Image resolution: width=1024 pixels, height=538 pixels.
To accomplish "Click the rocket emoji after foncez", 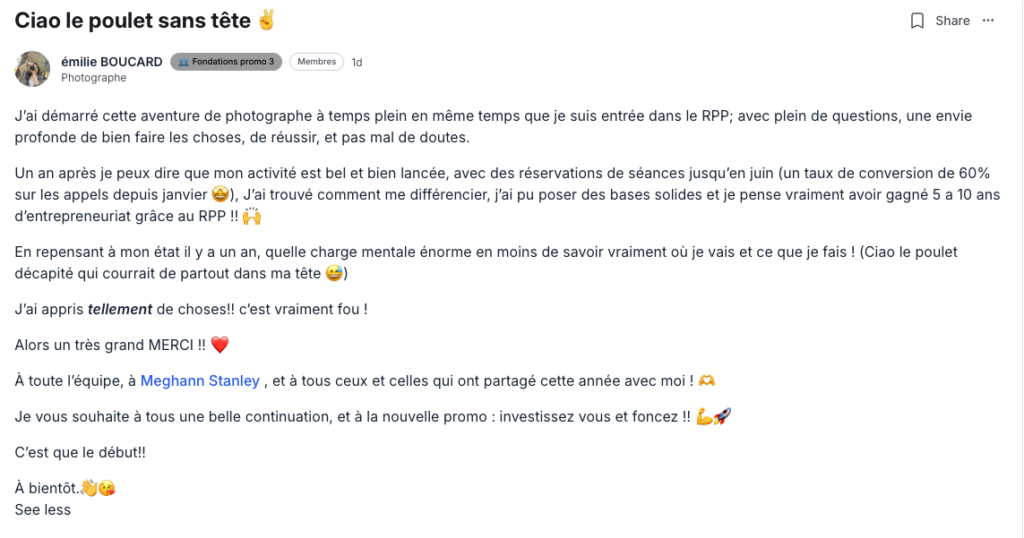I will click(x=722, y=416).
